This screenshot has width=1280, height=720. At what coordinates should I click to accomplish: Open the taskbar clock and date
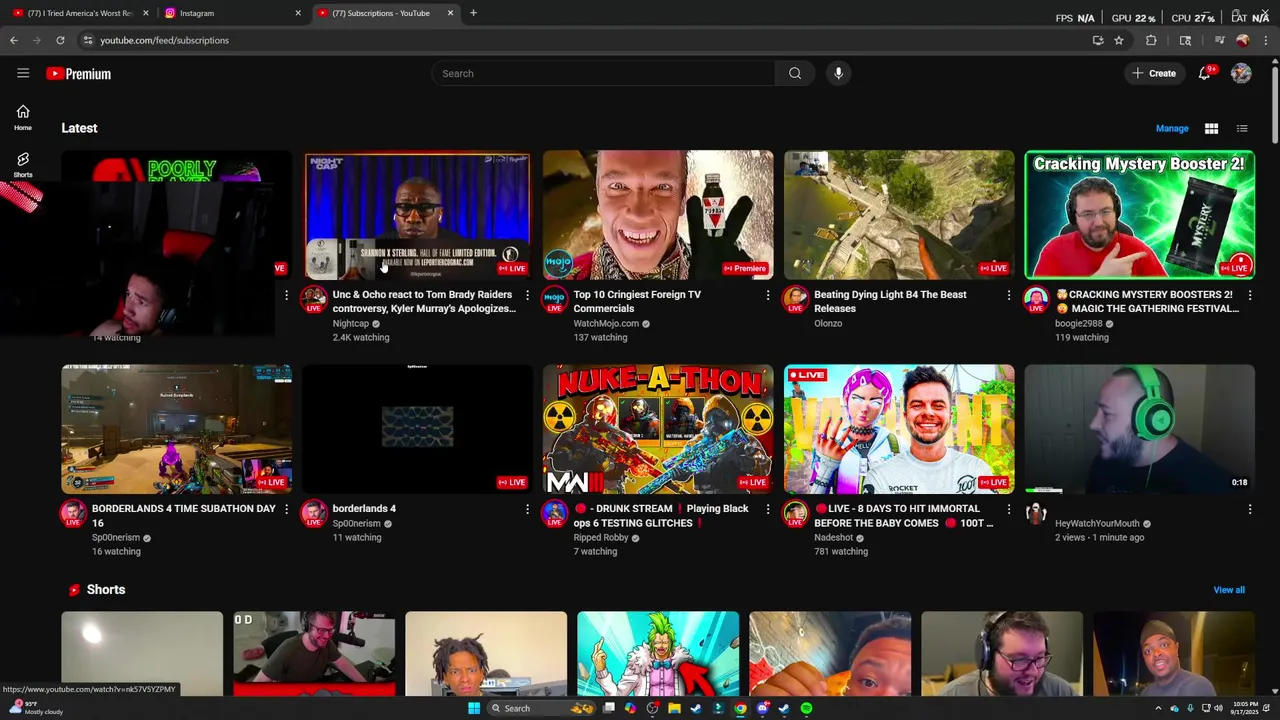(x=1246, y=708)
